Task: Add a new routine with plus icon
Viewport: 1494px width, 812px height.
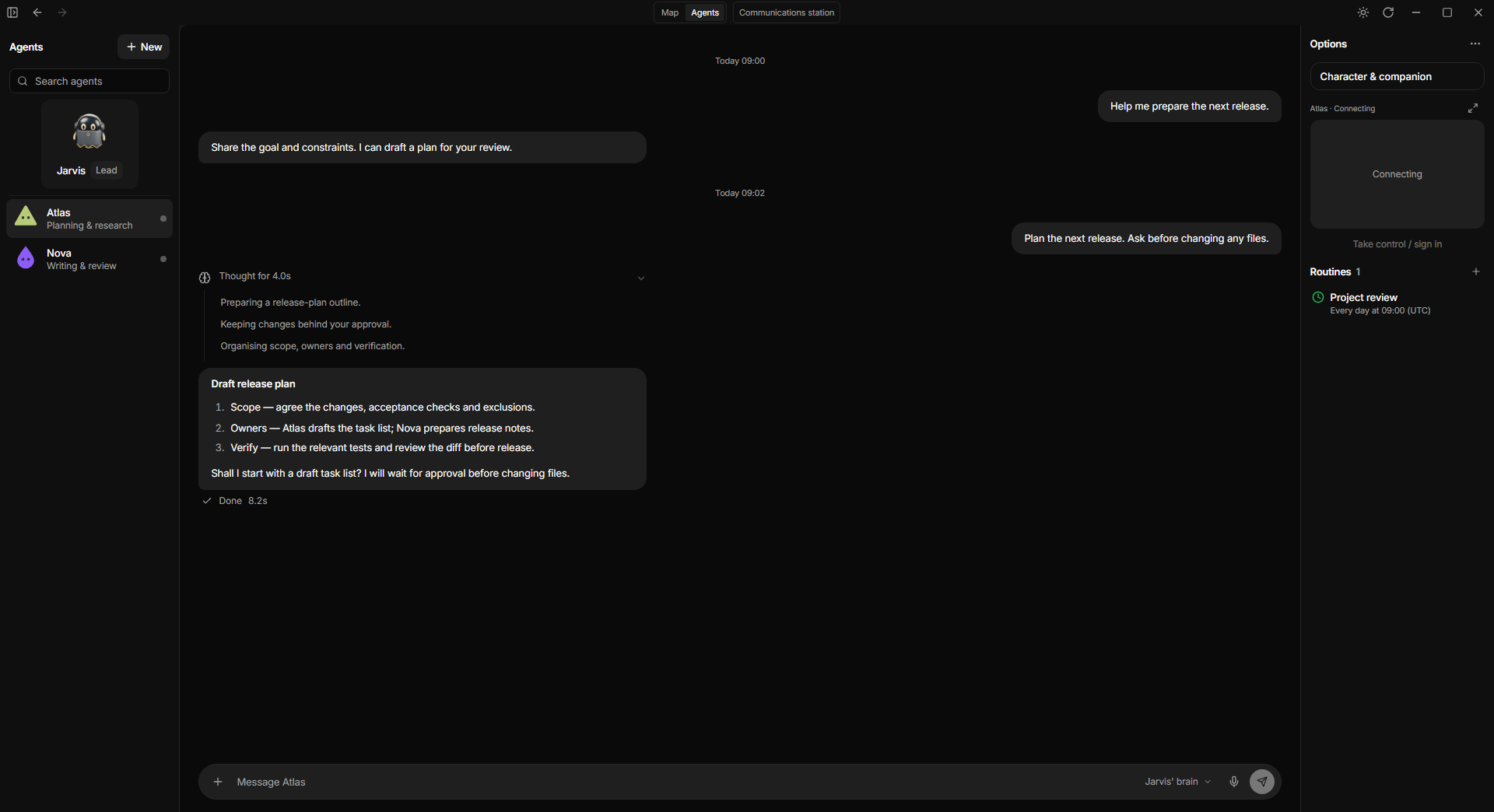Action: 1476,271
